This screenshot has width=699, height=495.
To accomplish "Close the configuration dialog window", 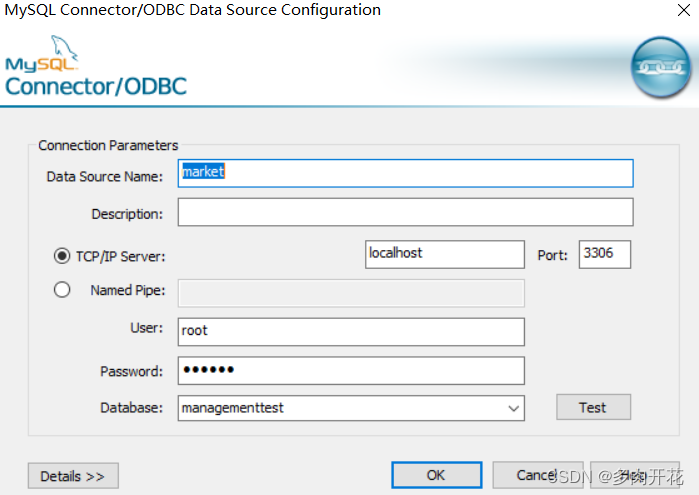I will point(683,10).
